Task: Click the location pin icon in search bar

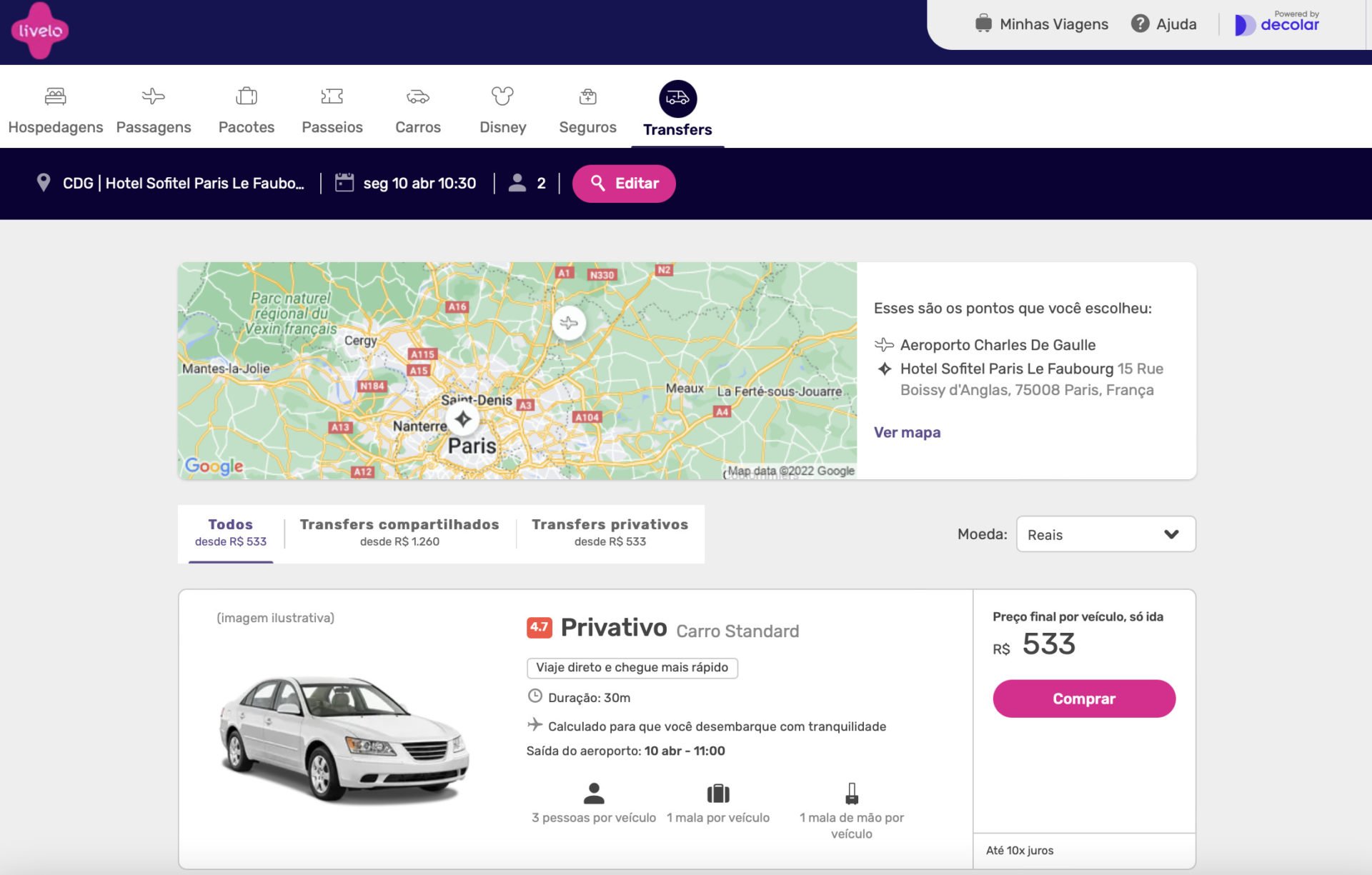Action: coord(44,183)
